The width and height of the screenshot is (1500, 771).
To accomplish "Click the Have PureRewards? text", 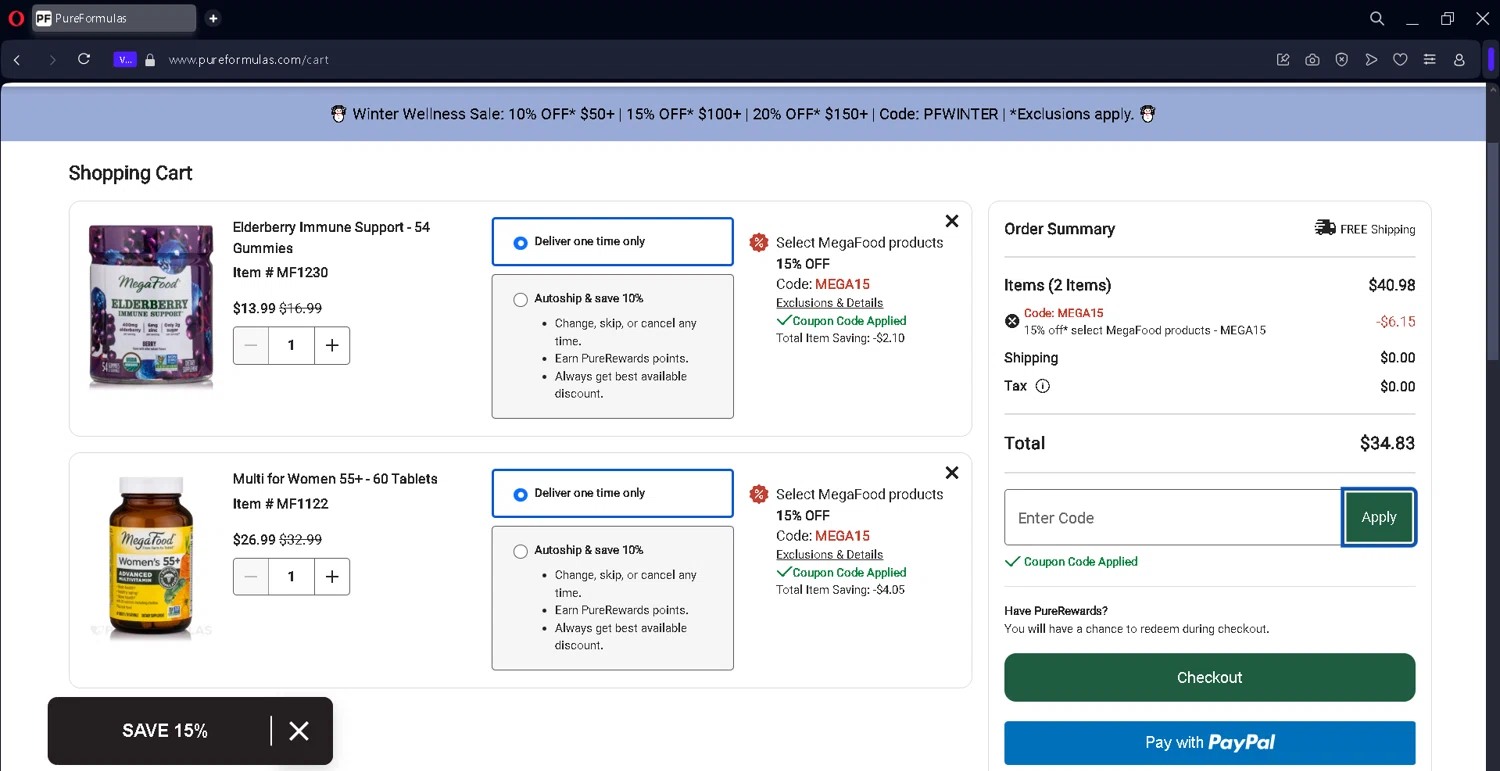I will [x=1056, y=611].
